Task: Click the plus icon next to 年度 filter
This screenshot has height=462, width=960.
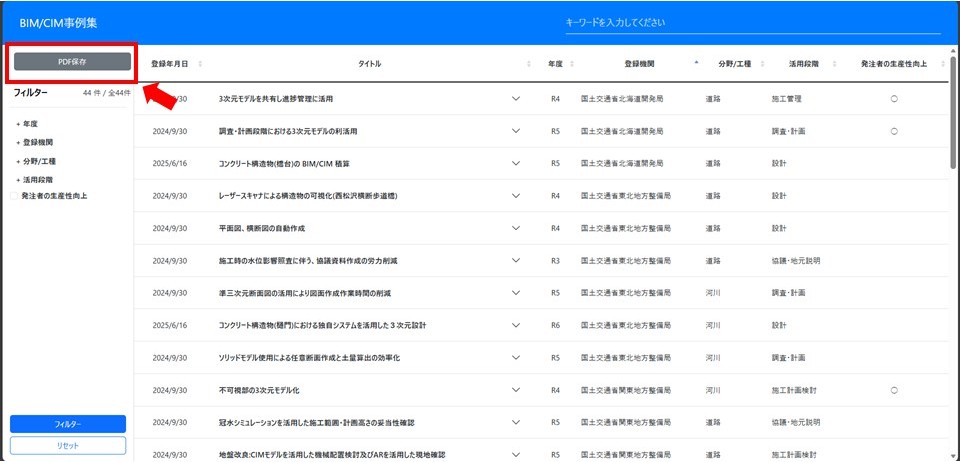Action: 17,125
